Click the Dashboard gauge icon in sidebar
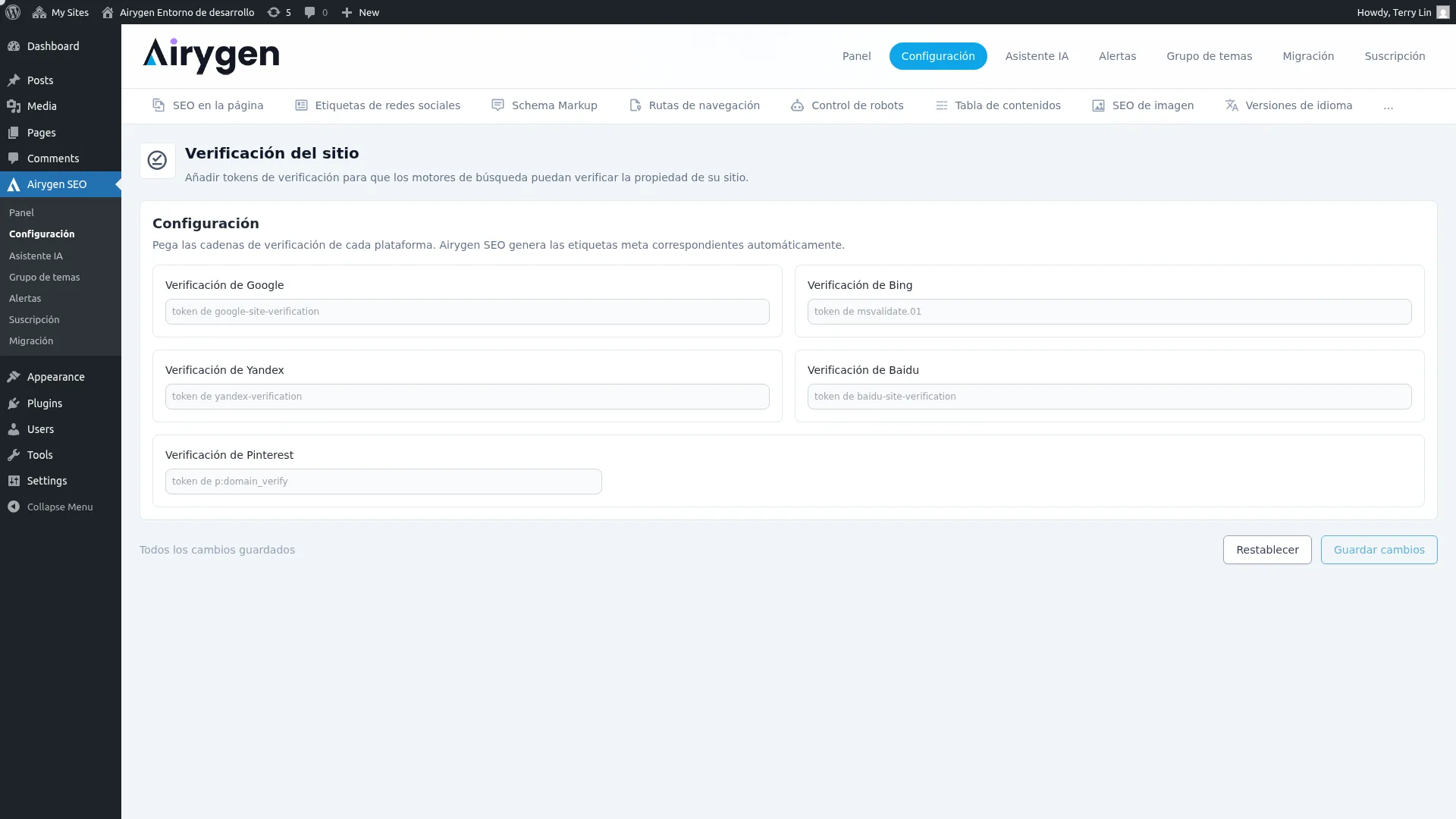Screen dimensions: 1456x819 pos(14,46)
